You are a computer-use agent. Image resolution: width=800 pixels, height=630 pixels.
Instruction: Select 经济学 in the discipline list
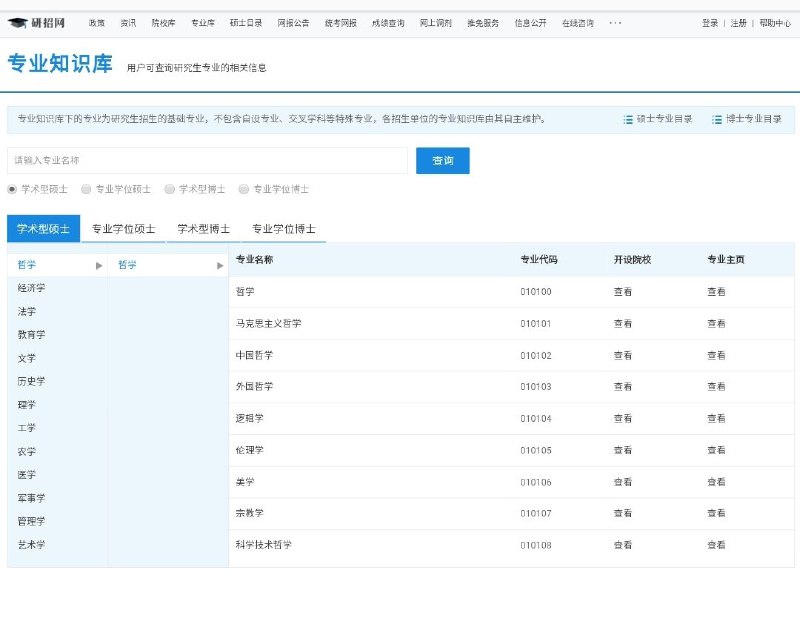[32, 288]
